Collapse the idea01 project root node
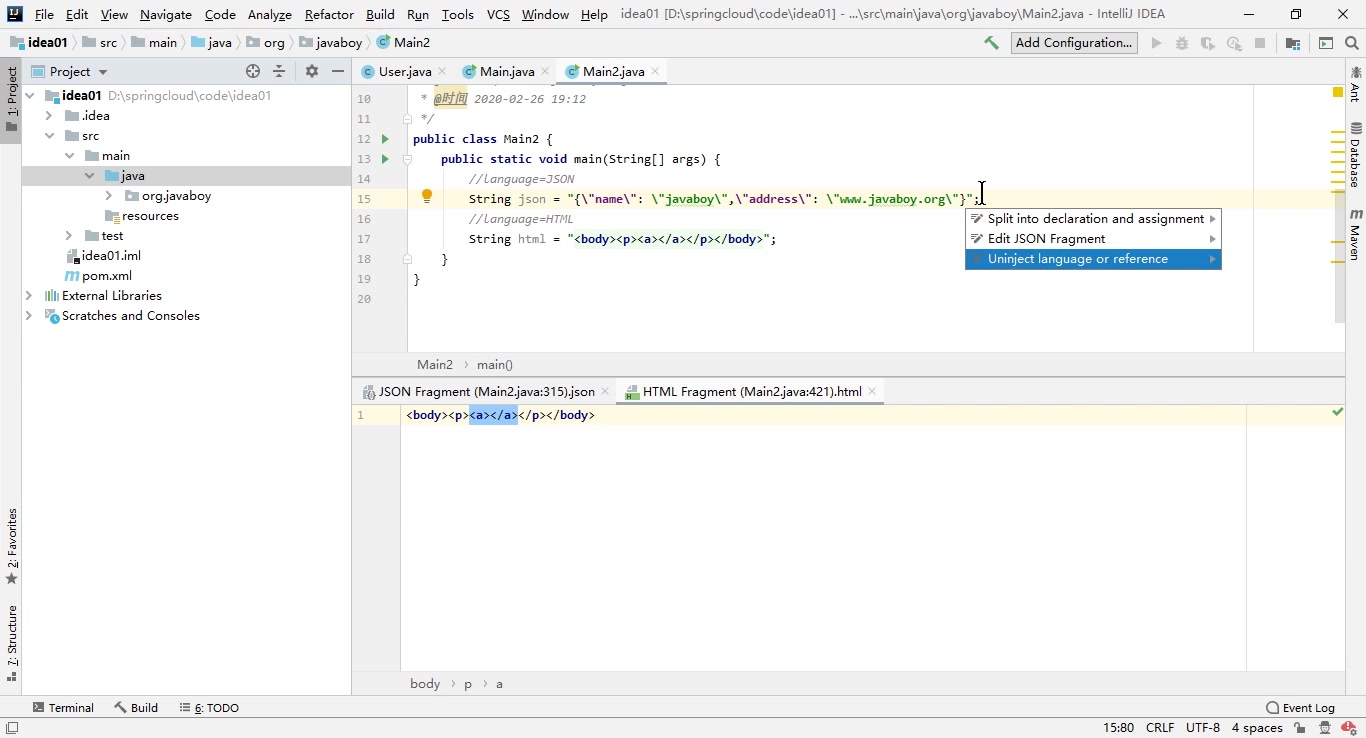 pos(30,96)
